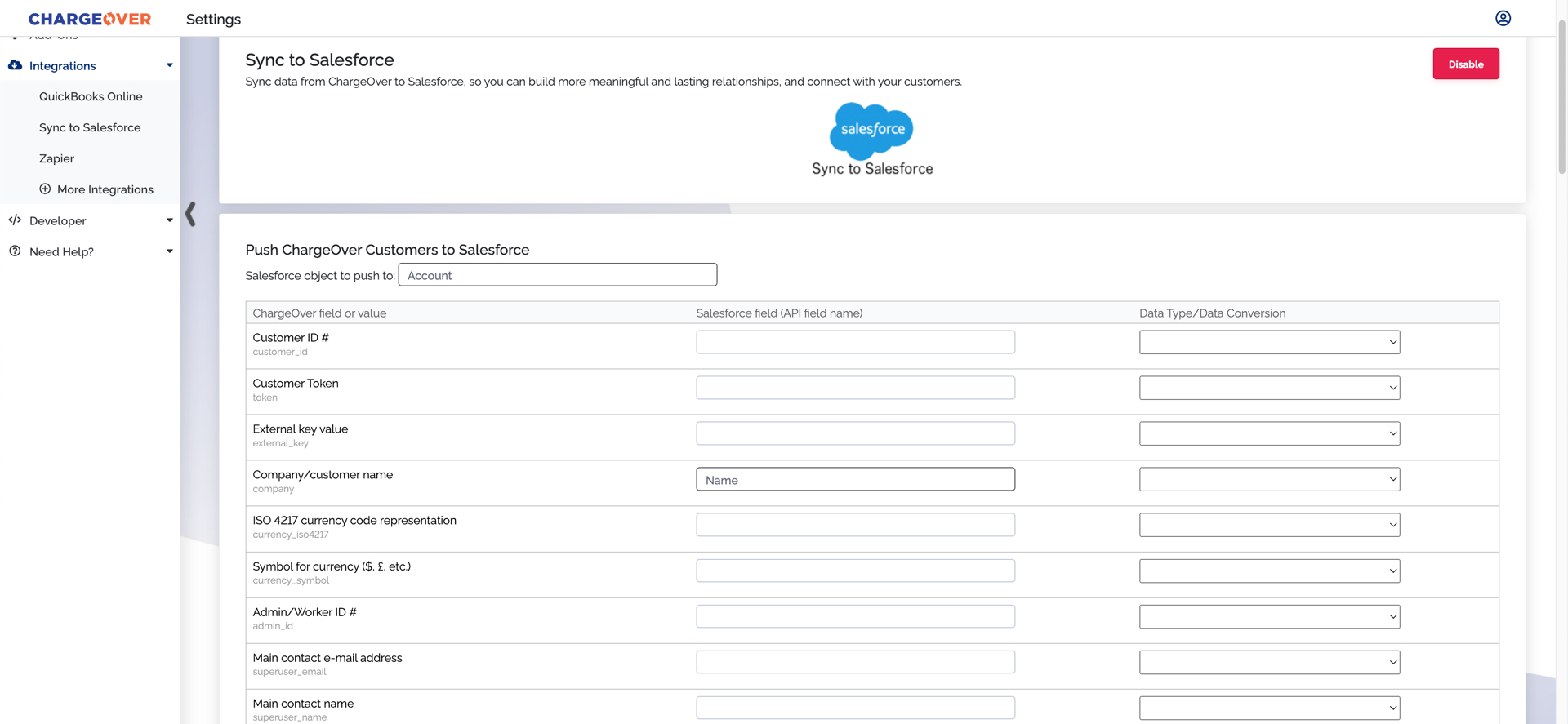Edit the Name field for Company/customer name
This screenshot has height=724, width=1568.
[x=856, y=479]
